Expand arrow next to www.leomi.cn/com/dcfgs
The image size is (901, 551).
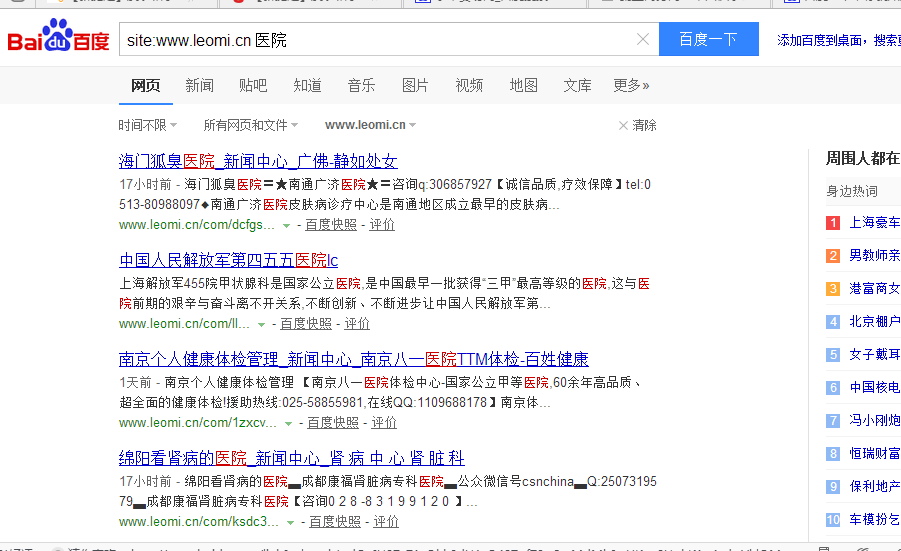pos(286,226)
